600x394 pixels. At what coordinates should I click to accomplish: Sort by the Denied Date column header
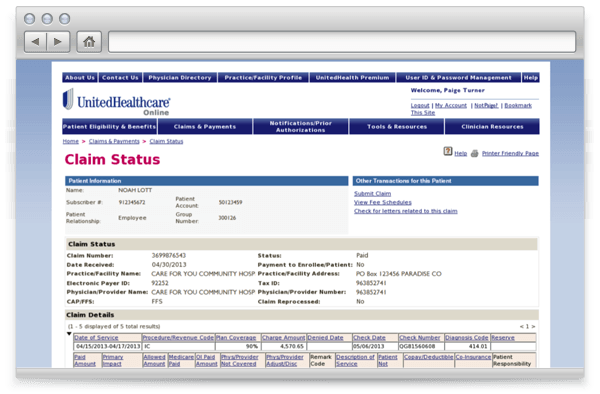click(x=325, y=338)
